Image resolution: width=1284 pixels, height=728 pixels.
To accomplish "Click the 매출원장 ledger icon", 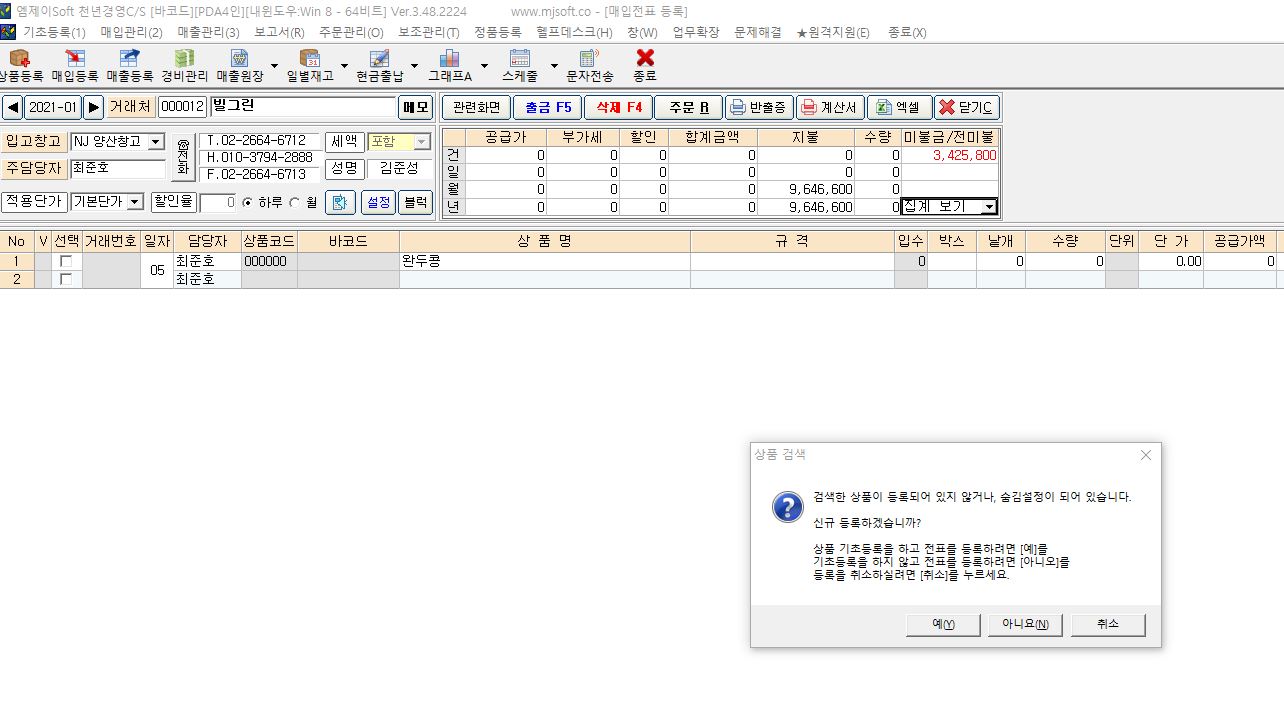I will point(240,65).
